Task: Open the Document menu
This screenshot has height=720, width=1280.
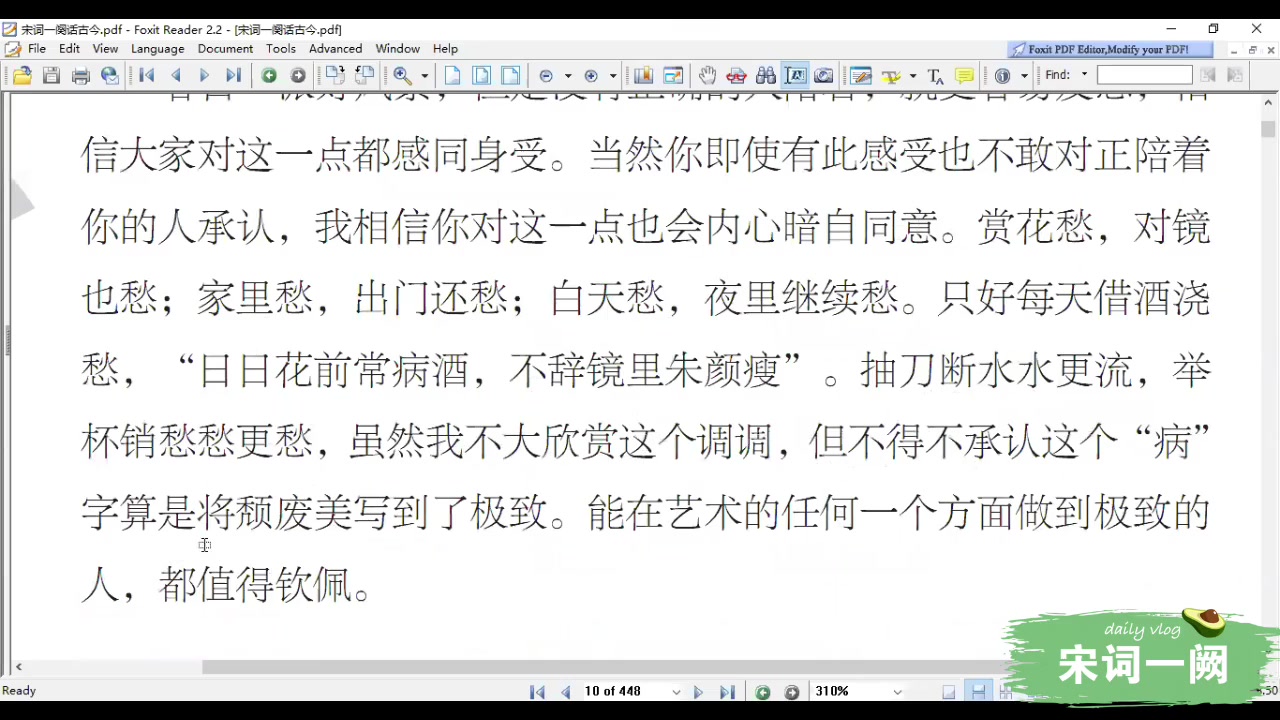Action: tap(225, 48)
